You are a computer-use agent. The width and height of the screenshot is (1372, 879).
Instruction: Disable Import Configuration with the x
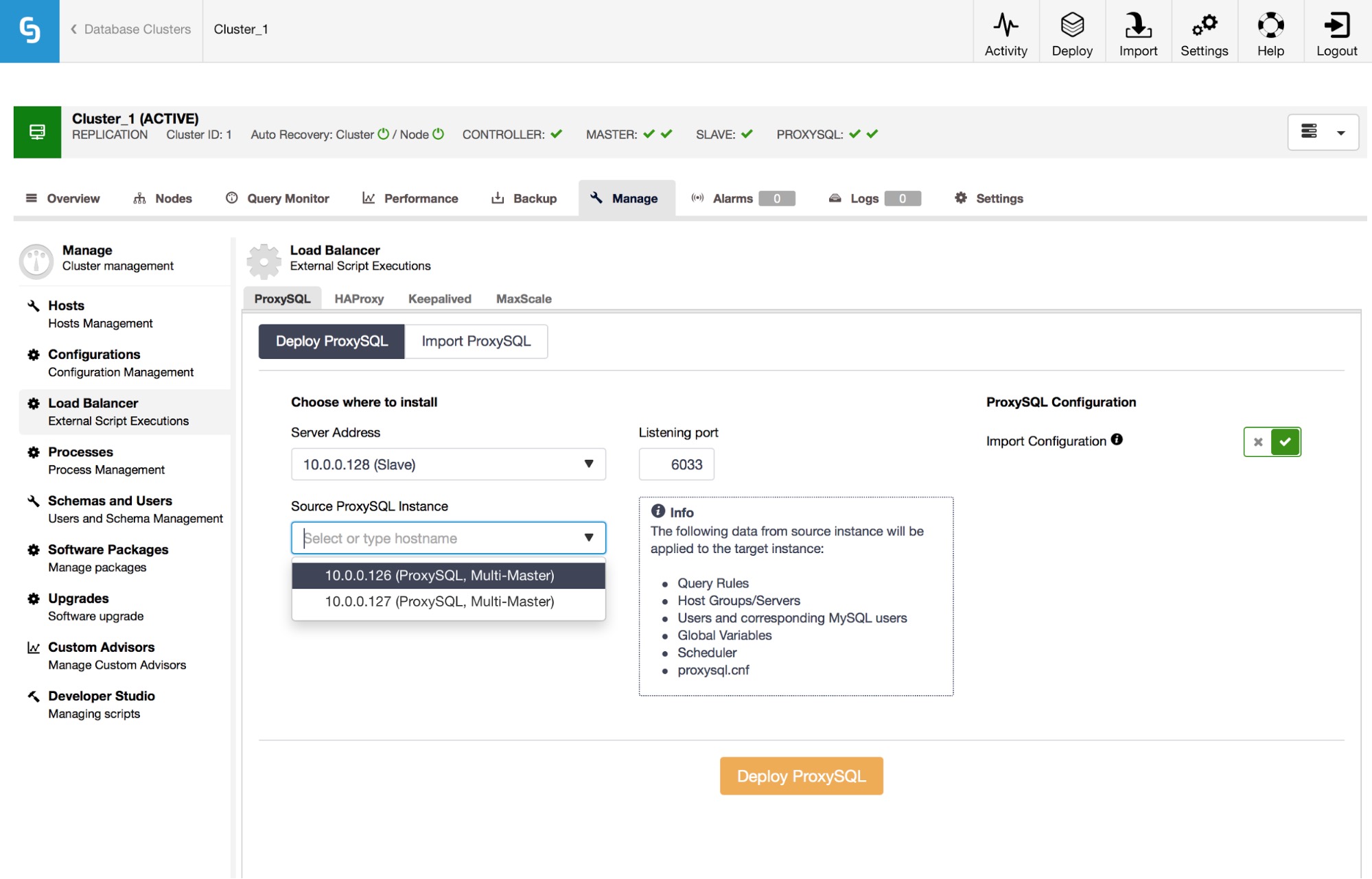(1257, 441)
